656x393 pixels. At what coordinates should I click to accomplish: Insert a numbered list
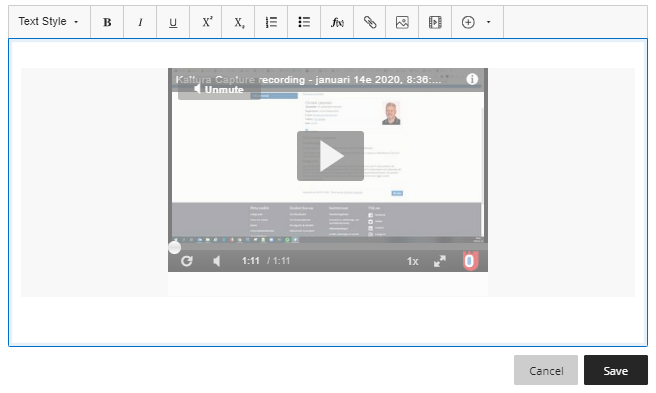point(271,22)
